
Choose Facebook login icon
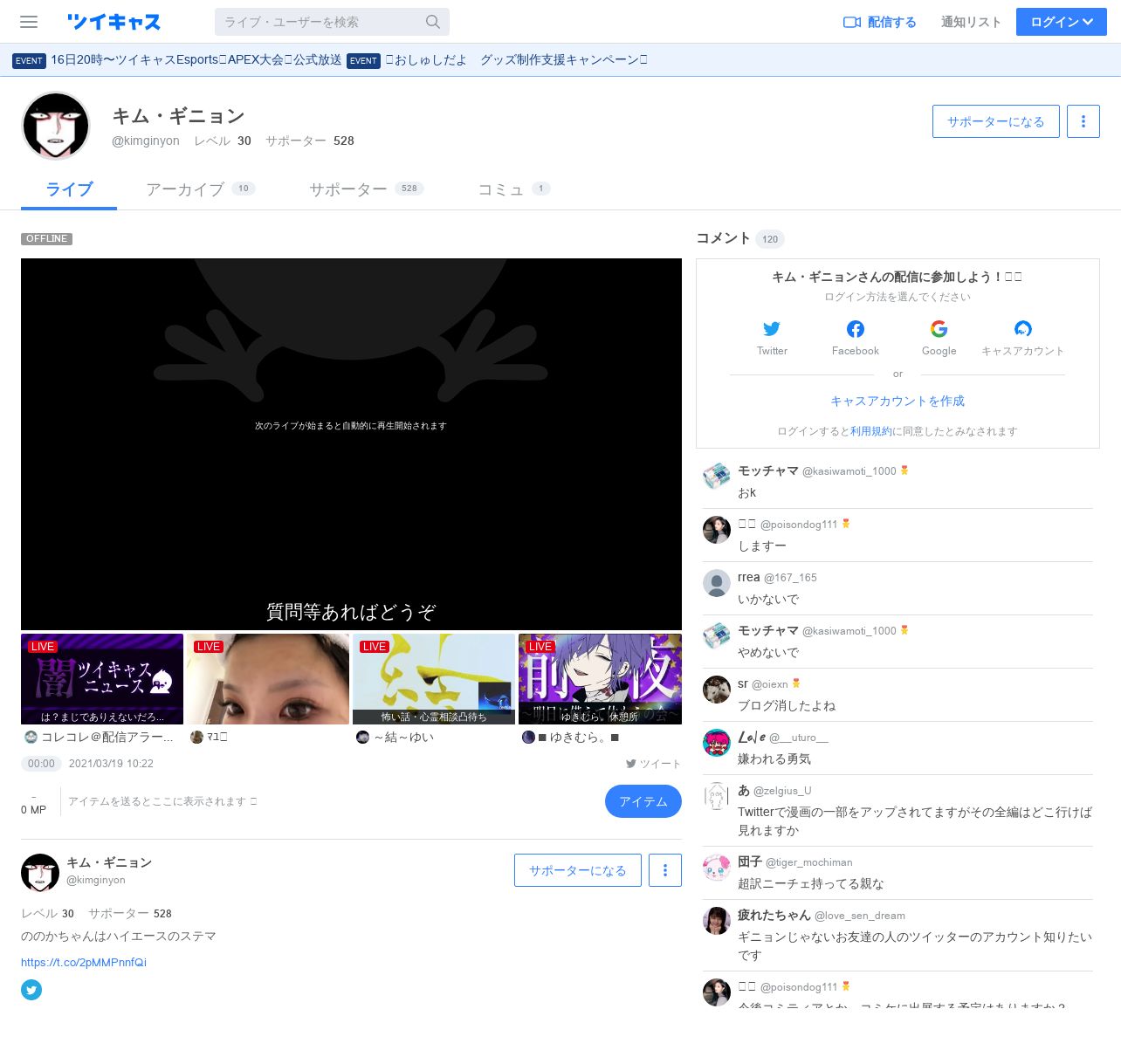(x=856, y=329)
